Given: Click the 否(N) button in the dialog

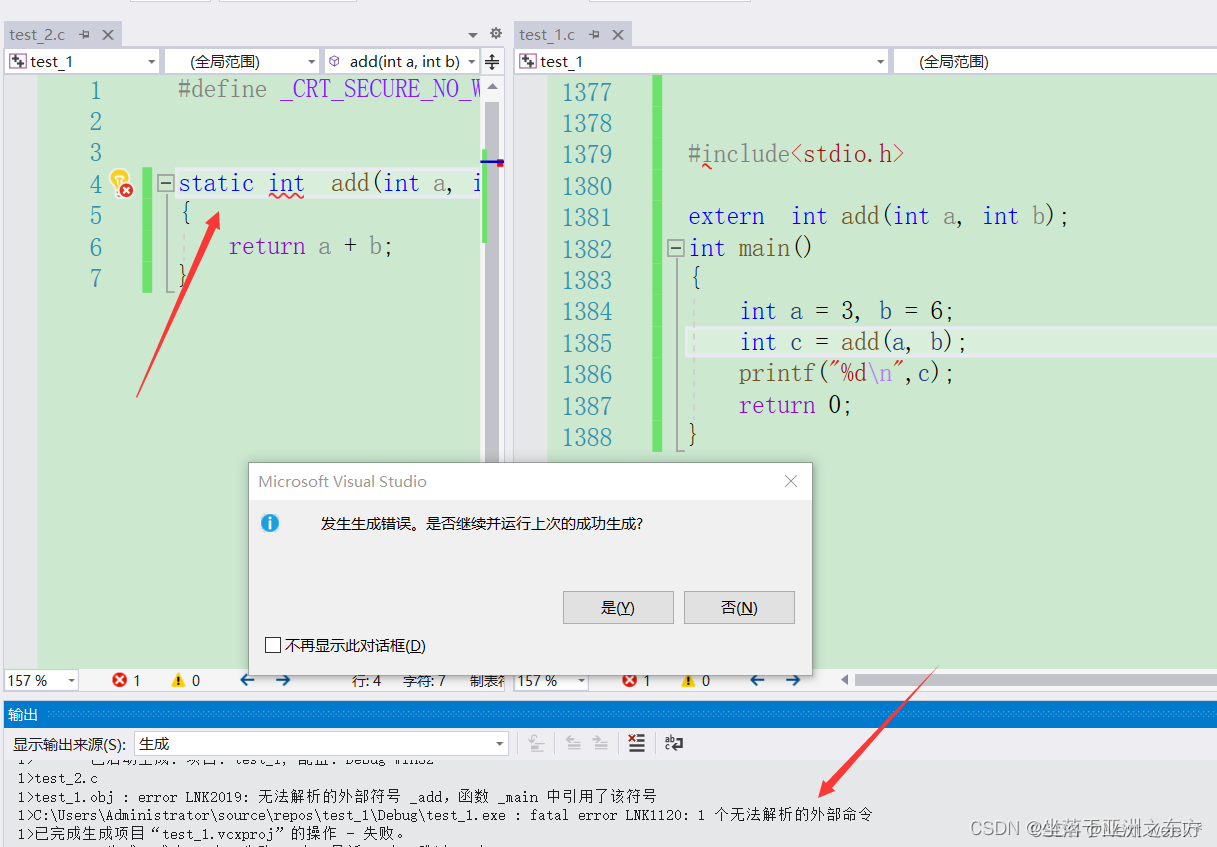Looking at the screenshot, I should click(x=739, y=607).
